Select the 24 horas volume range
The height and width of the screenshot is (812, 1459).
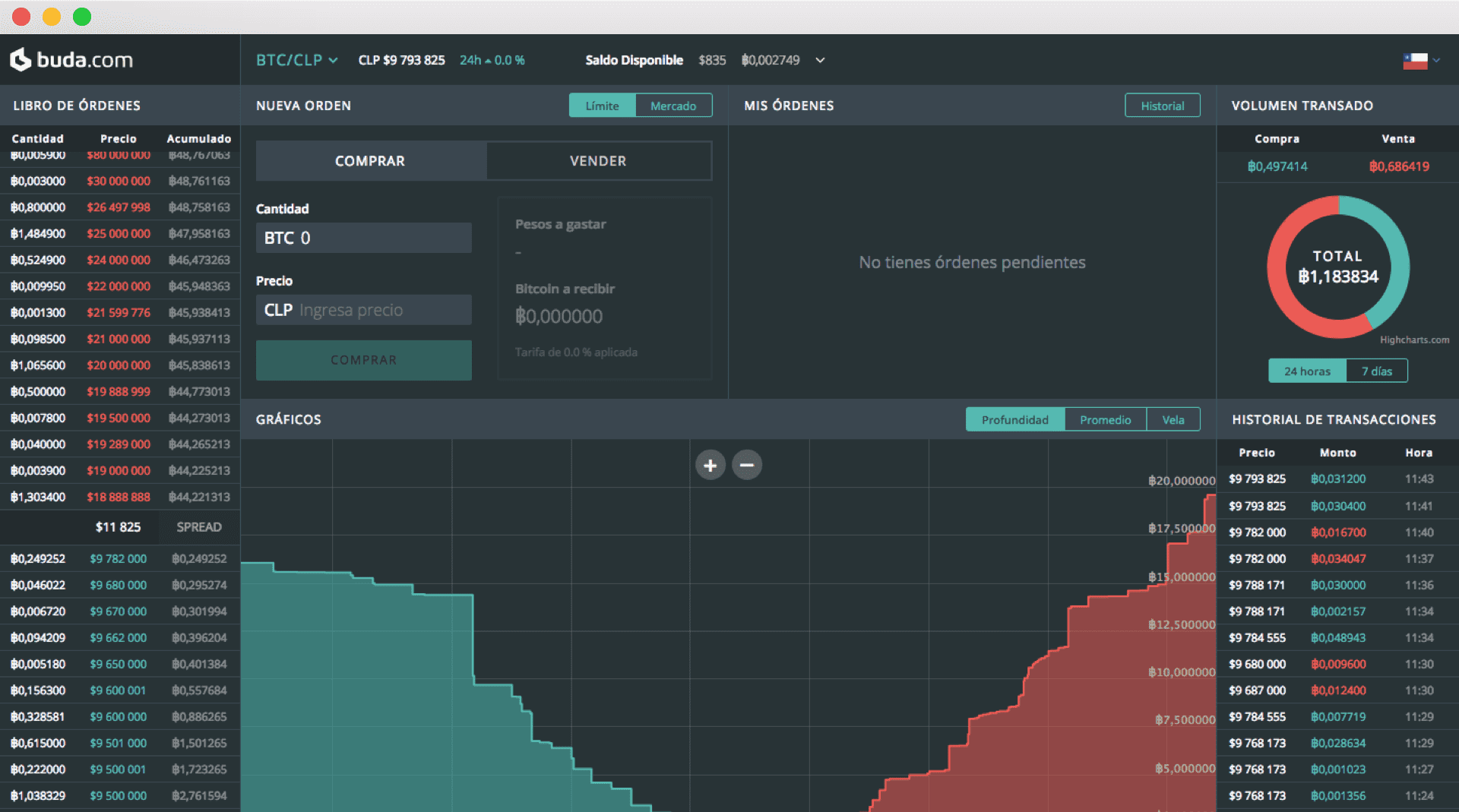click(x=1307, y=371)
